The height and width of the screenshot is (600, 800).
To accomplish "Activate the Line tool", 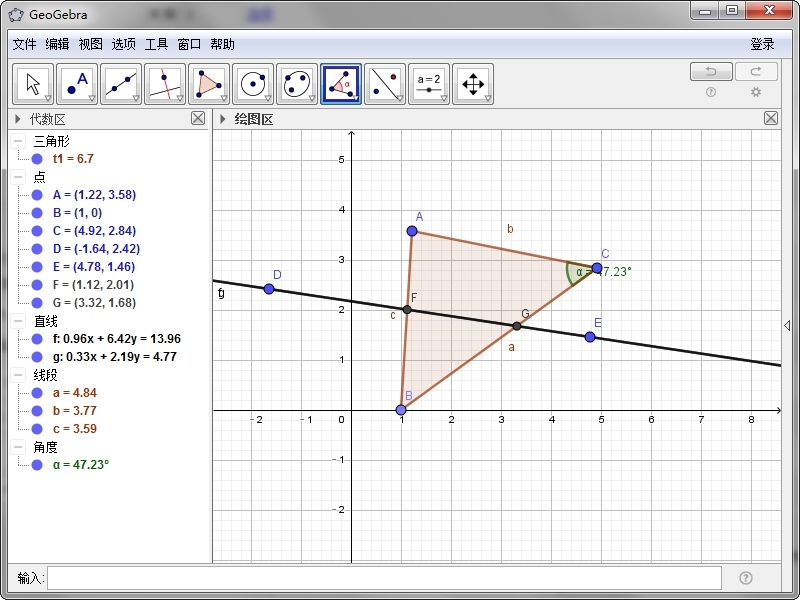I will point(120,83).
